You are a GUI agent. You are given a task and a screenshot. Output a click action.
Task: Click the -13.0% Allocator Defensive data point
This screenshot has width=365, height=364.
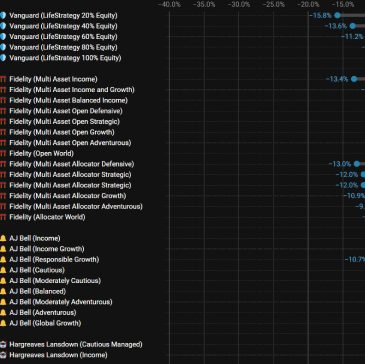(357, 164)
